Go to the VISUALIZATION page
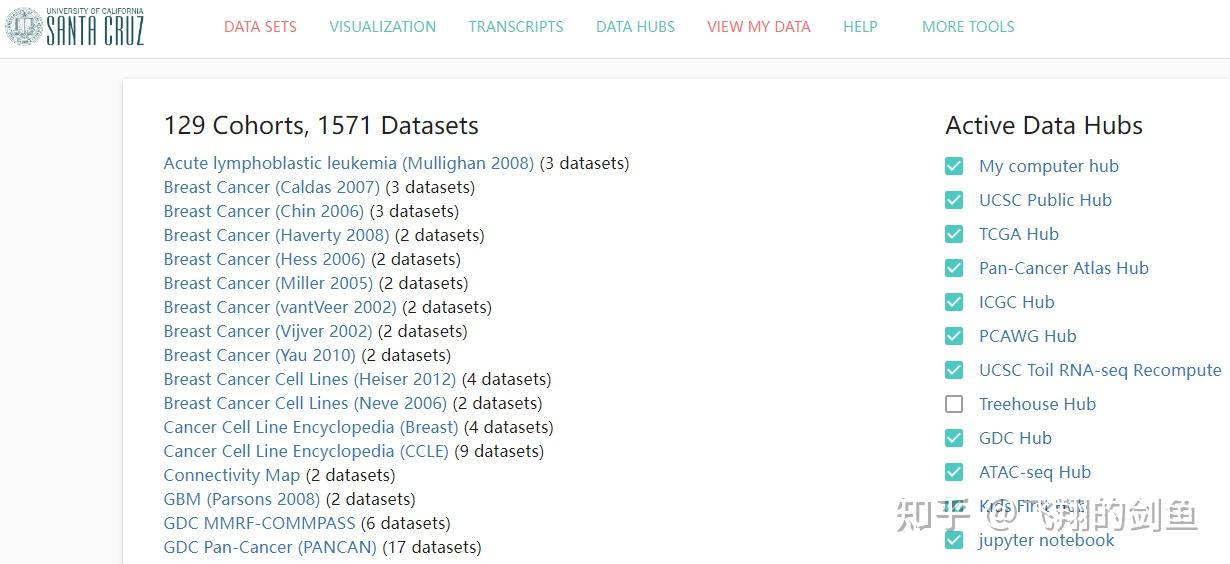Screen dimensions: 1230x564 point(382,27)
